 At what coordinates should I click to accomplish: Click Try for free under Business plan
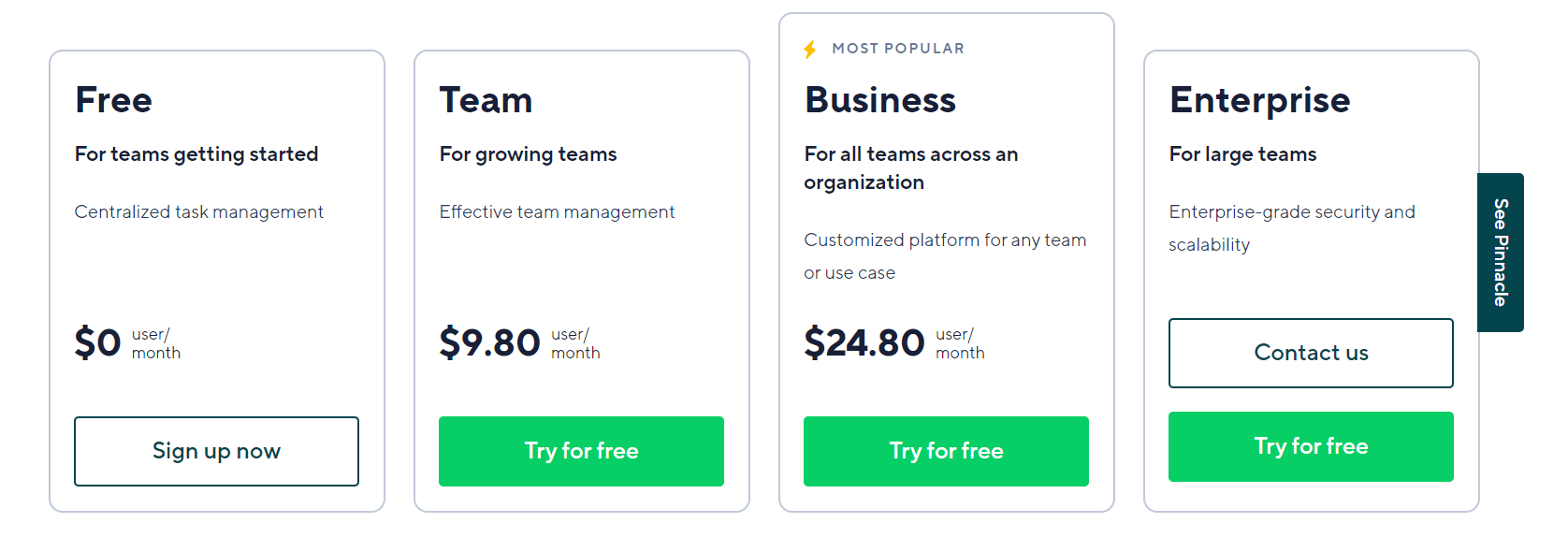tap(946, 451)
